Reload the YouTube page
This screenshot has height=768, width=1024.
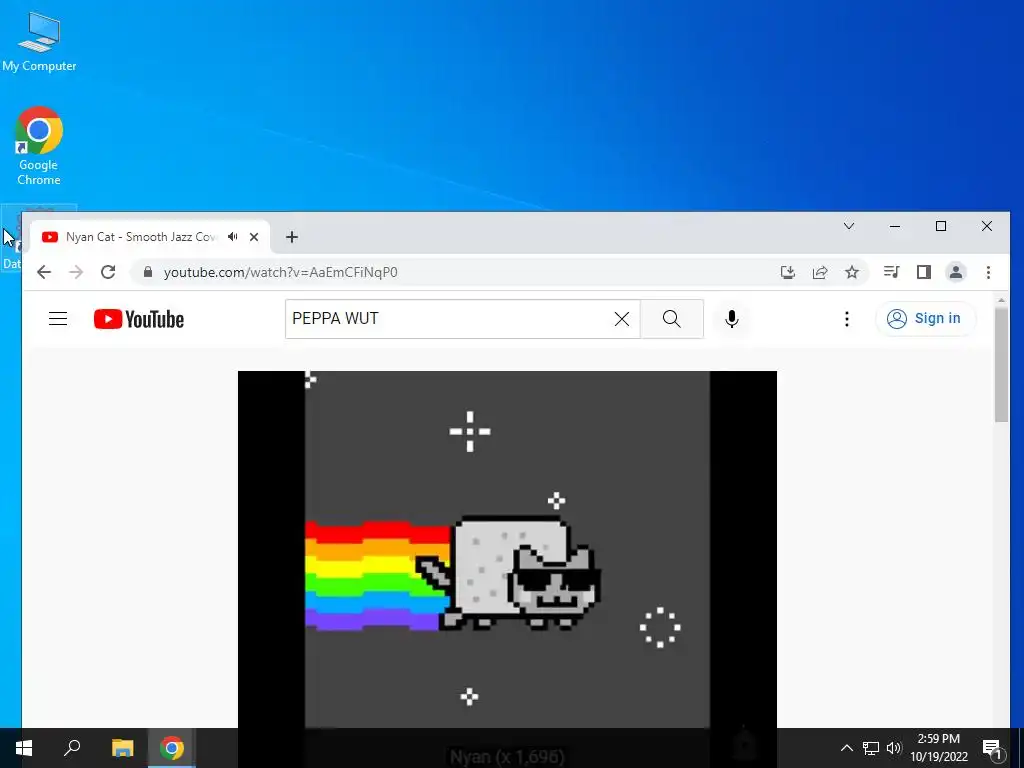tap(108, 272)
